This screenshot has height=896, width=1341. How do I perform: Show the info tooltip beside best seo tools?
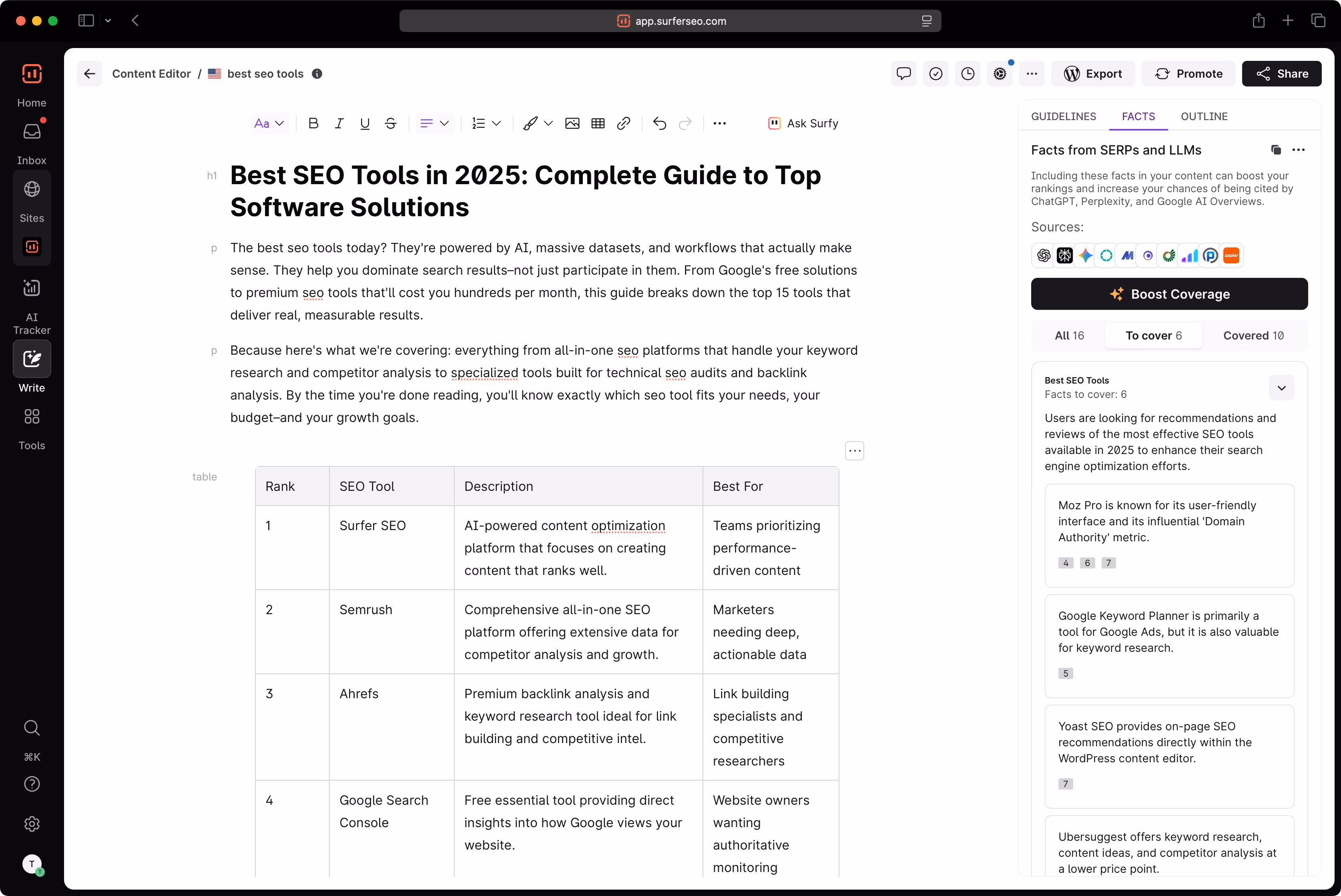point(317,74)
